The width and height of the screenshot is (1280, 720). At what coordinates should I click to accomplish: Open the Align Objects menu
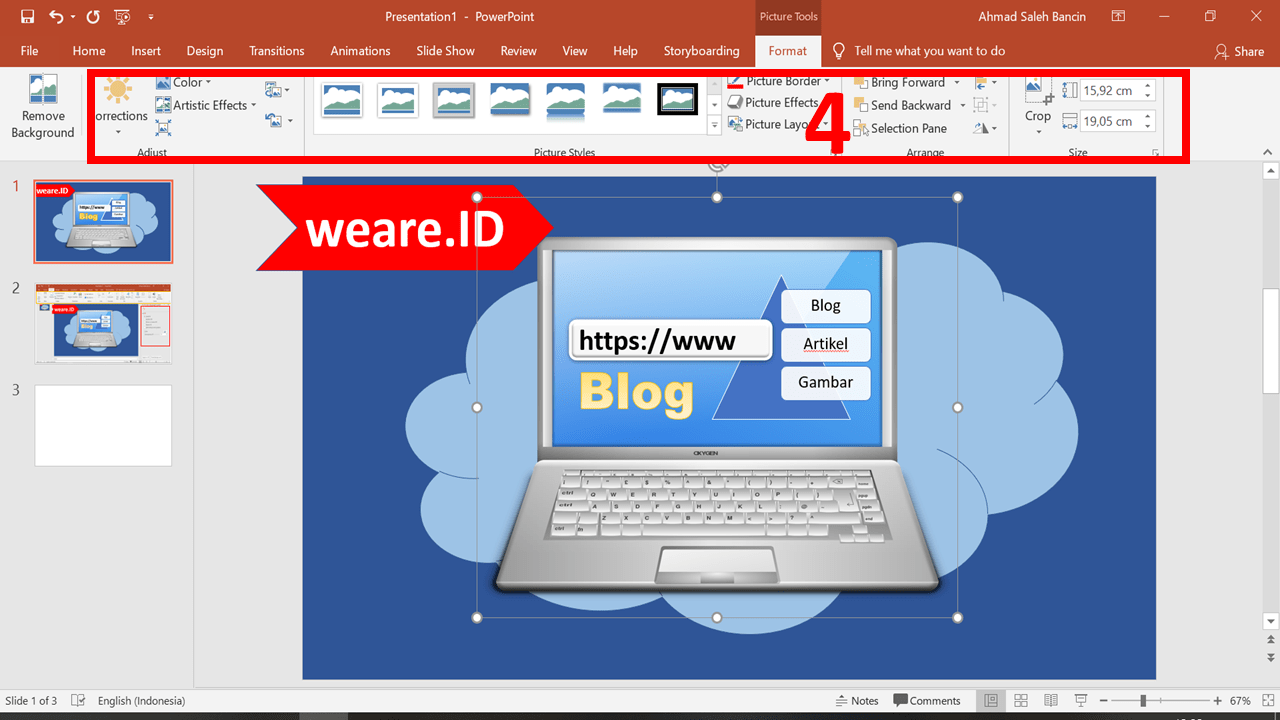[985, 83]
